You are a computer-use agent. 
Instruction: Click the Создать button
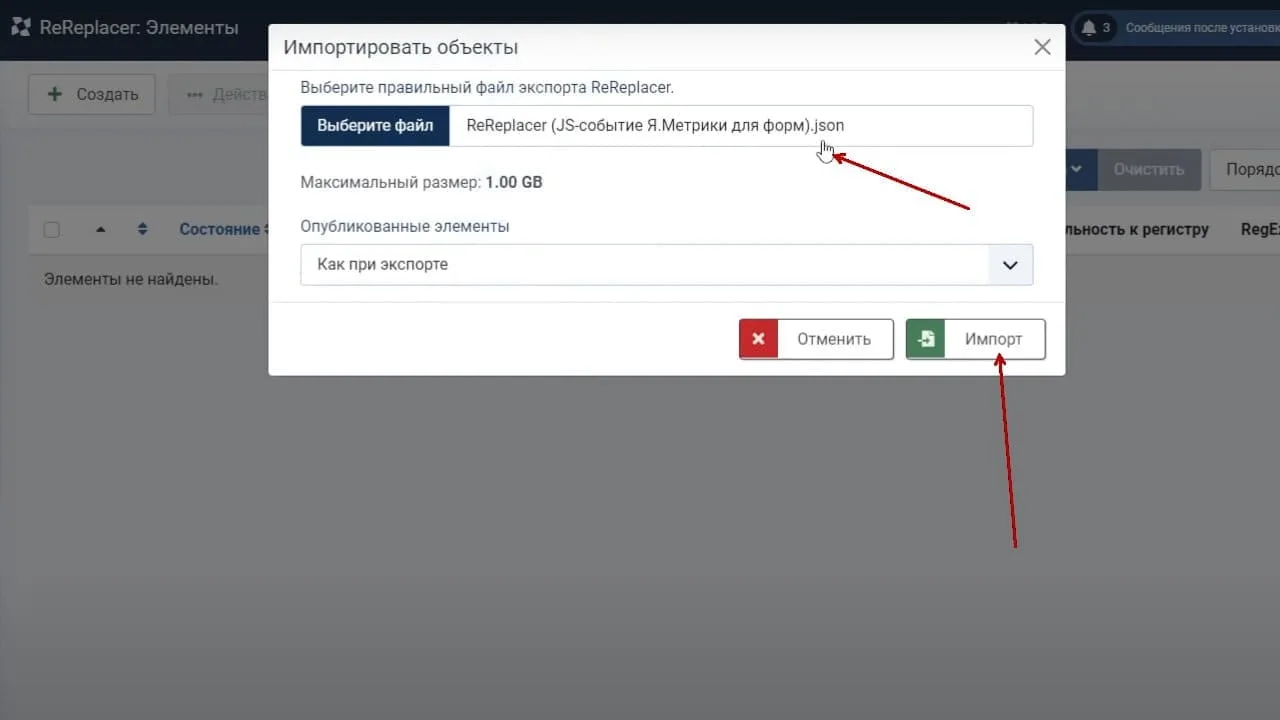[92, 94]
